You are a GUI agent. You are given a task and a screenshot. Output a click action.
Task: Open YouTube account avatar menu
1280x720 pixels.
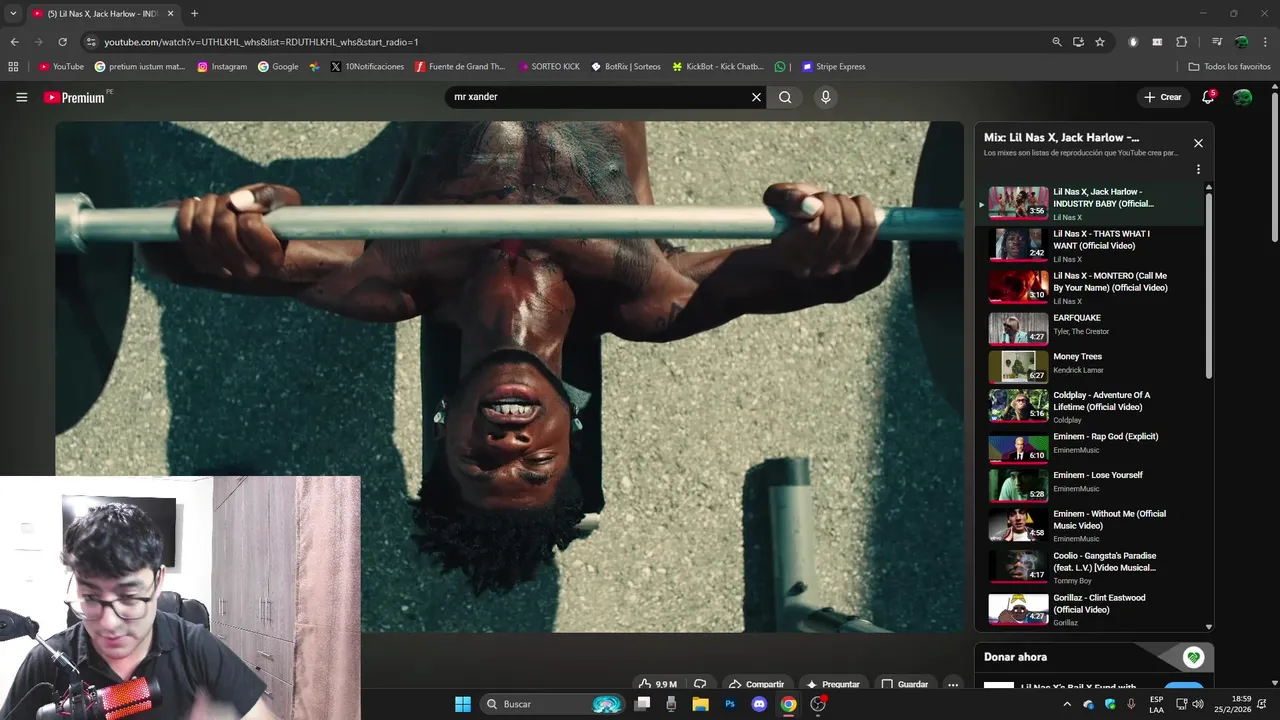tap(1242, 97)
